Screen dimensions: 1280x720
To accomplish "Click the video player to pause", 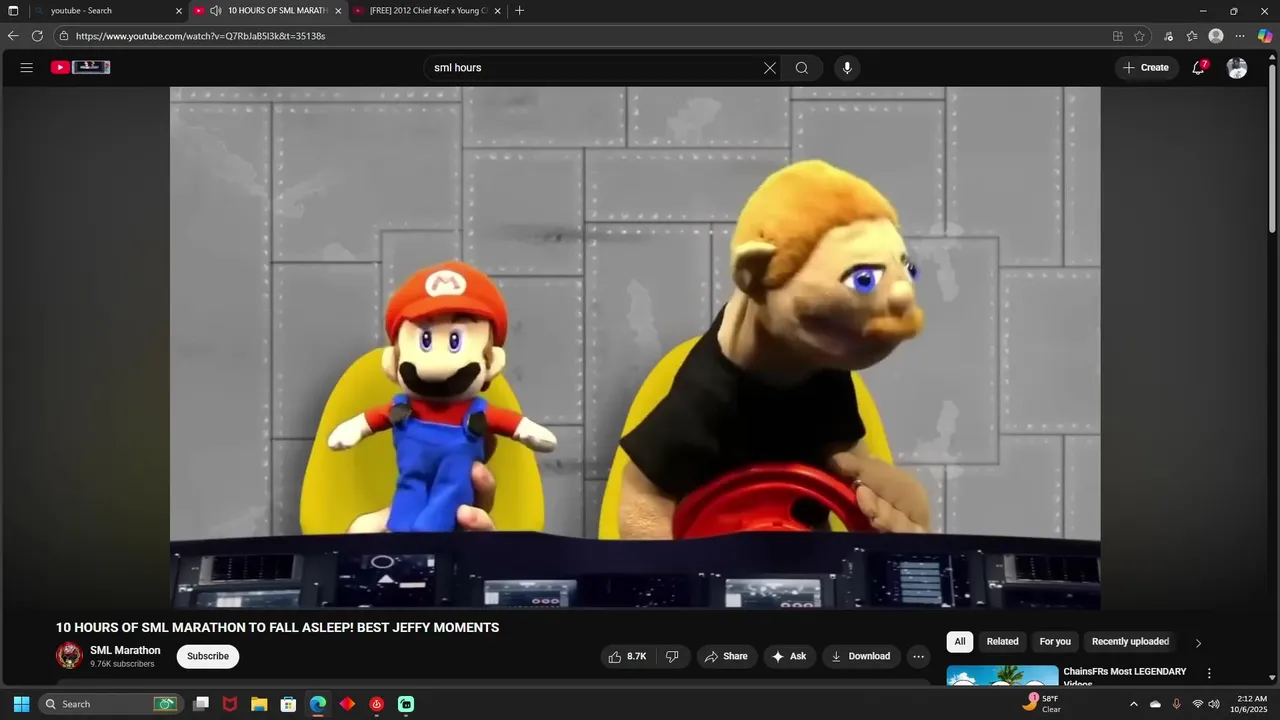I will pos(635,348).
